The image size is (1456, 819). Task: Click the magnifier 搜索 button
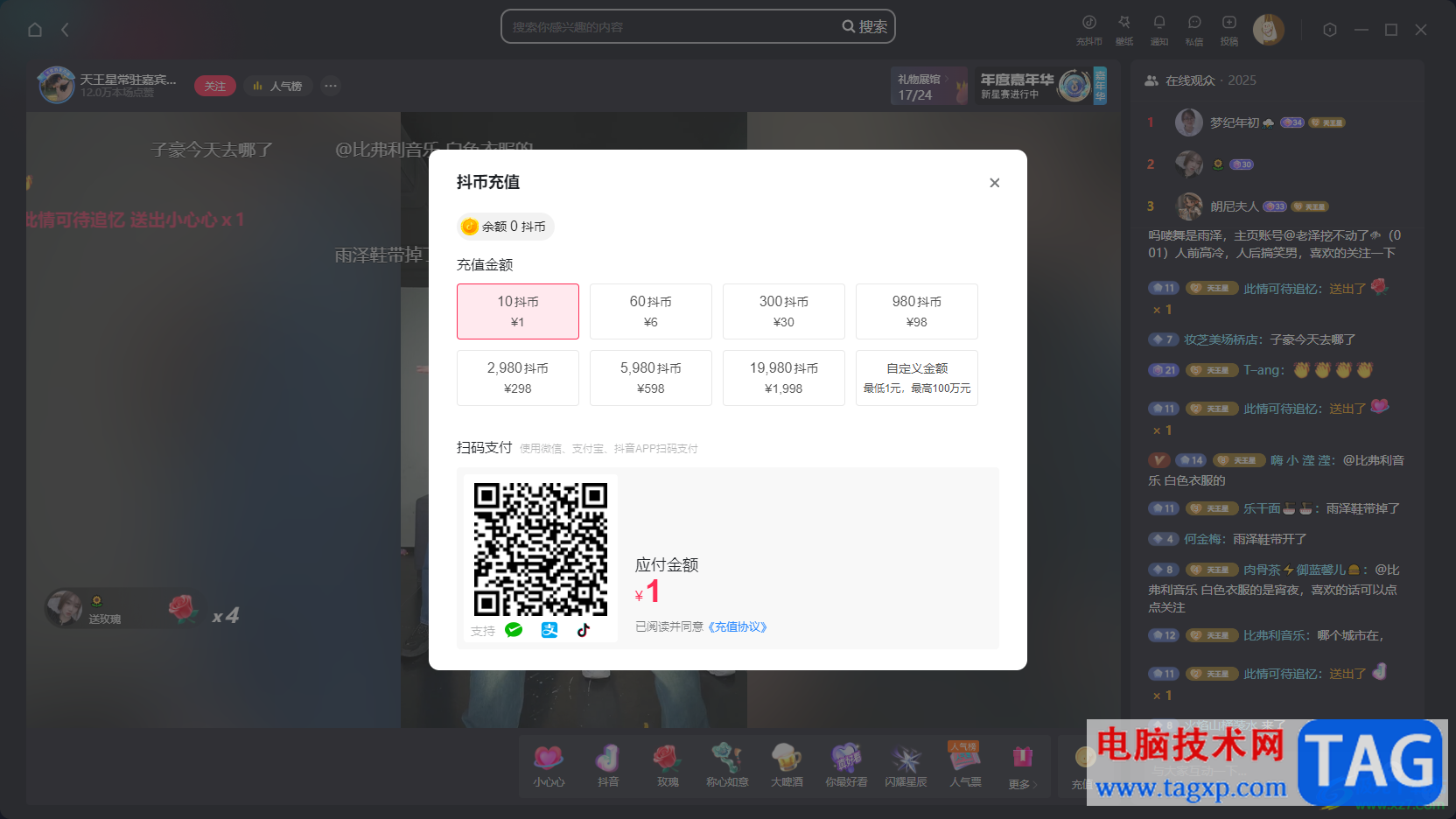[864, 26]
